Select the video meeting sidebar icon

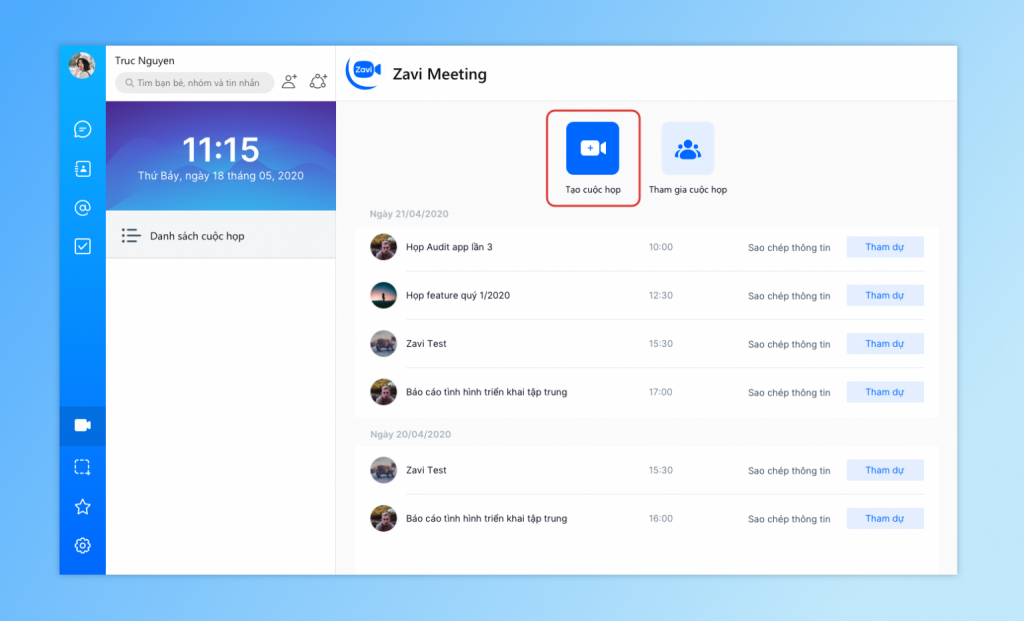pyautogui.click(x=83, y=425)
